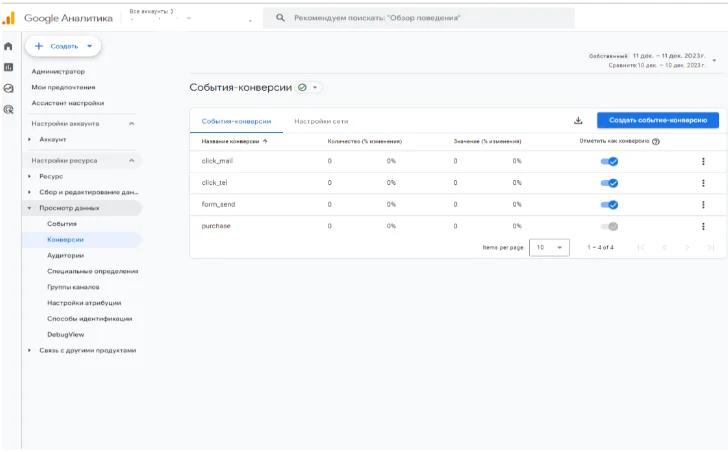
Task: Go to first page of the table
Action: [x=641, y=247]
